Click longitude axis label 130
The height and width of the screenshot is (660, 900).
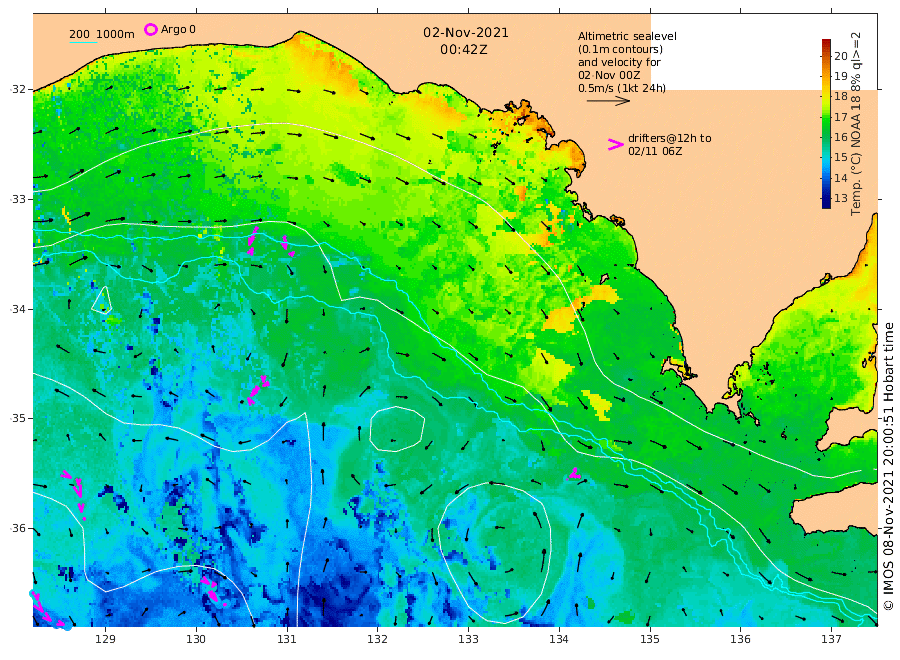tap(196, 639)
